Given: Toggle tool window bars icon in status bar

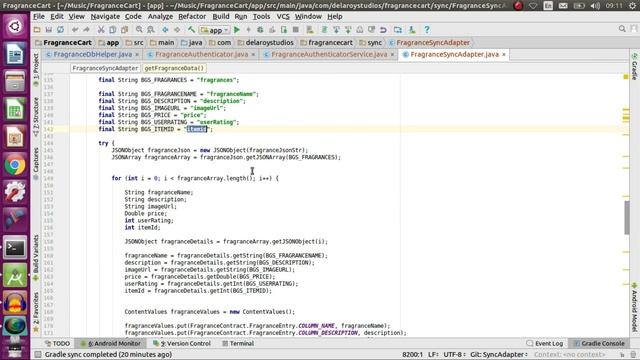Looking at the screenshot, I should pos(38,354).
